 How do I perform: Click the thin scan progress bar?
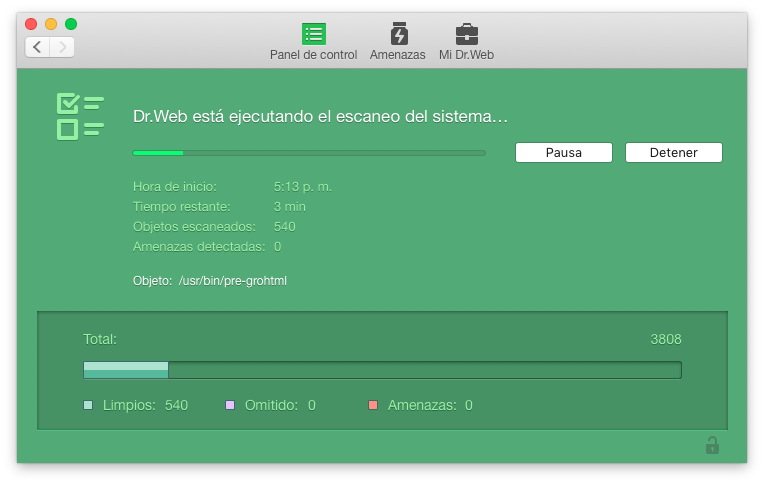tap(309, 153)
